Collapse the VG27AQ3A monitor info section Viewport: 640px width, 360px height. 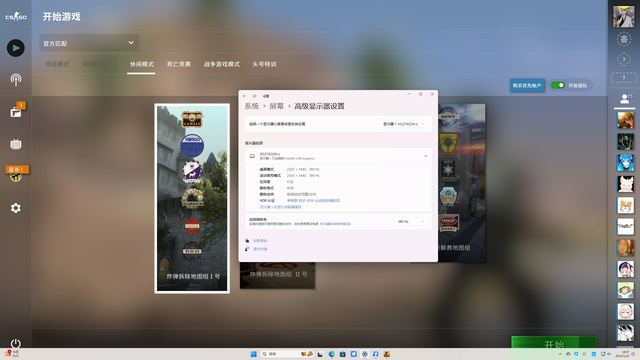(x=425, y=156)
